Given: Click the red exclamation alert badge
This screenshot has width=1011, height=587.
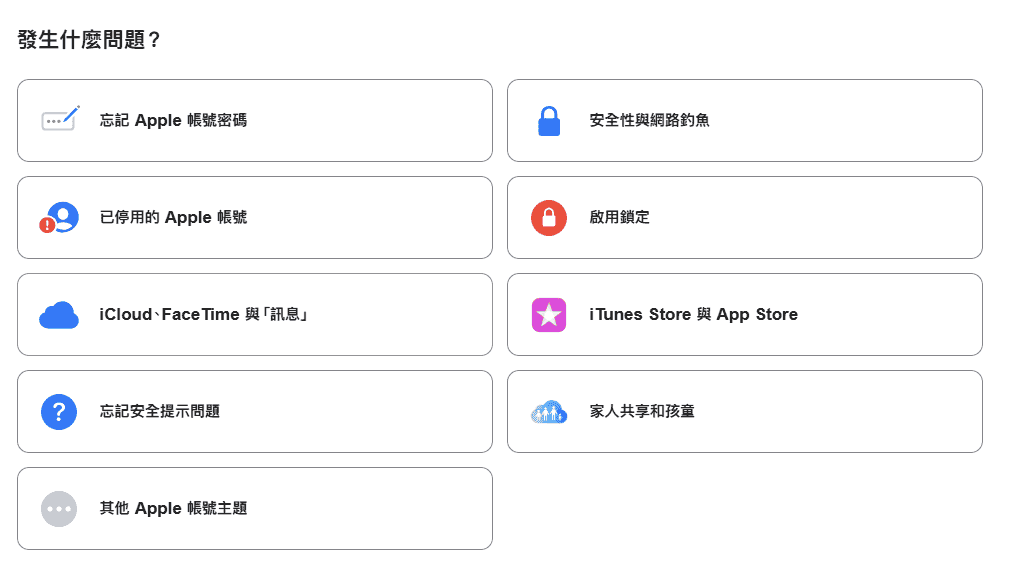Looking at the screenshot, I should (x=47, y=225).
